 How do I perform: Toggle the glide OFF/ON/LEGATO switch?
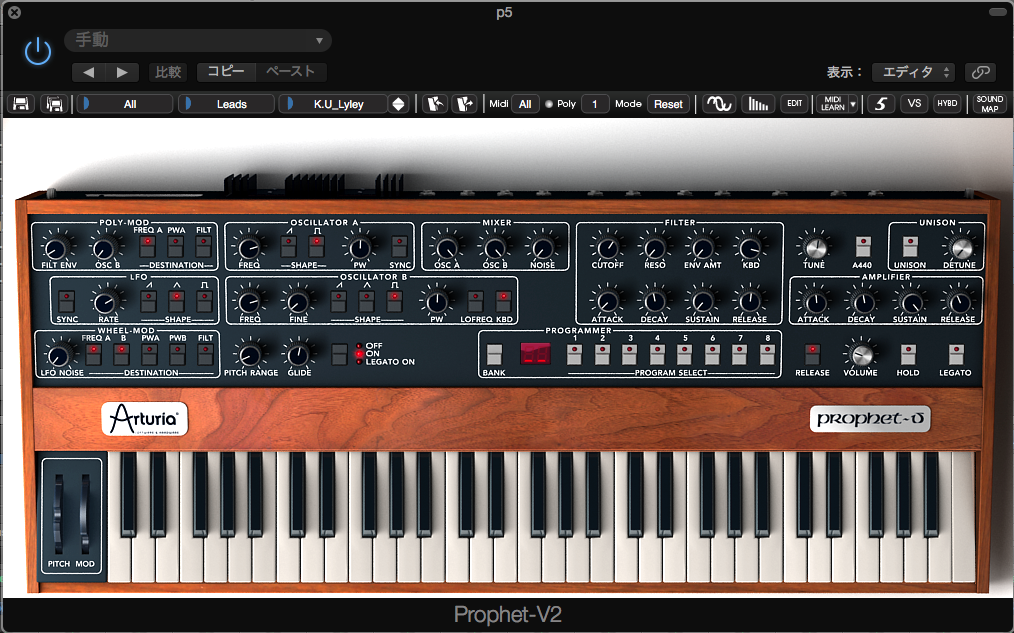pyautogui.click(x=340, y=354)
